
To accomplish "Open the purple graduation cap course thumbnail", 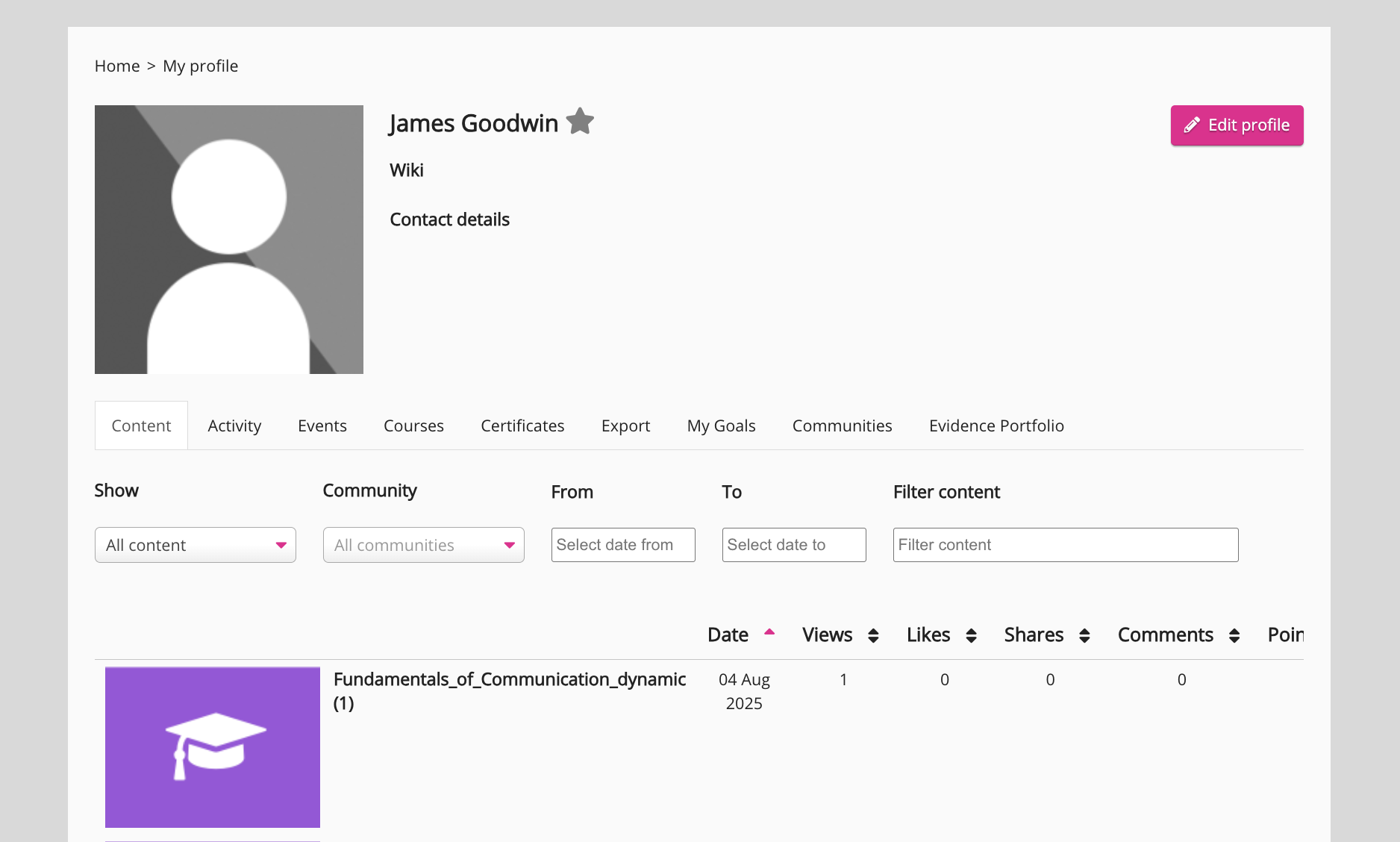I will pyautogui.click(x=213, y=747).
